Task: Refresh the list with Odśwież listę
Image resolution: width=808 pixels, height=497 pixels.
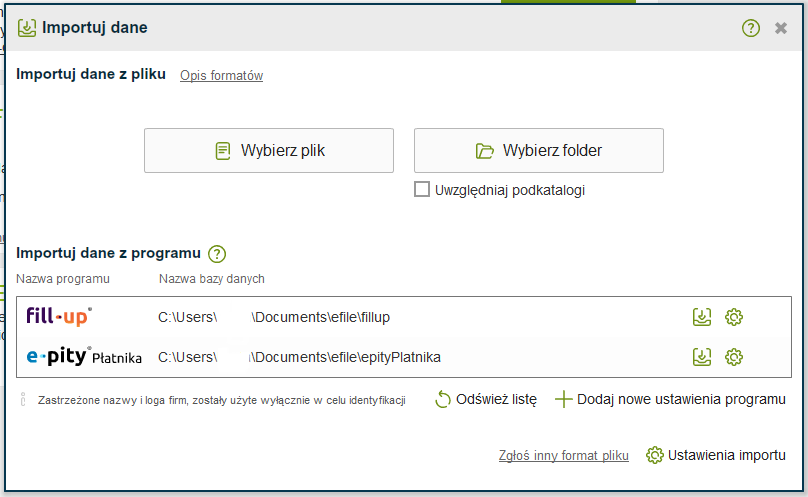Action: coord(486,399)
